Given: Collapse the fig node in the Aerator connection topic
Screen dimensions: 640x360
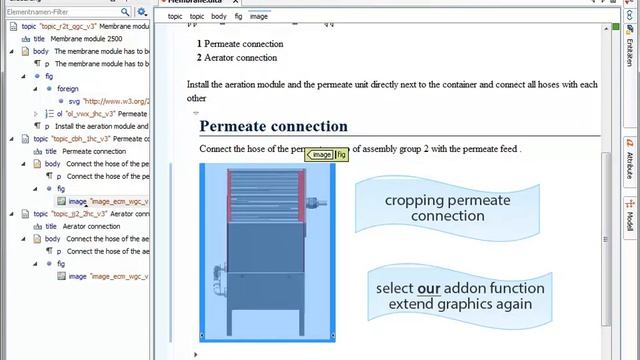Looking at the screenshot, I should pos(35,264).
